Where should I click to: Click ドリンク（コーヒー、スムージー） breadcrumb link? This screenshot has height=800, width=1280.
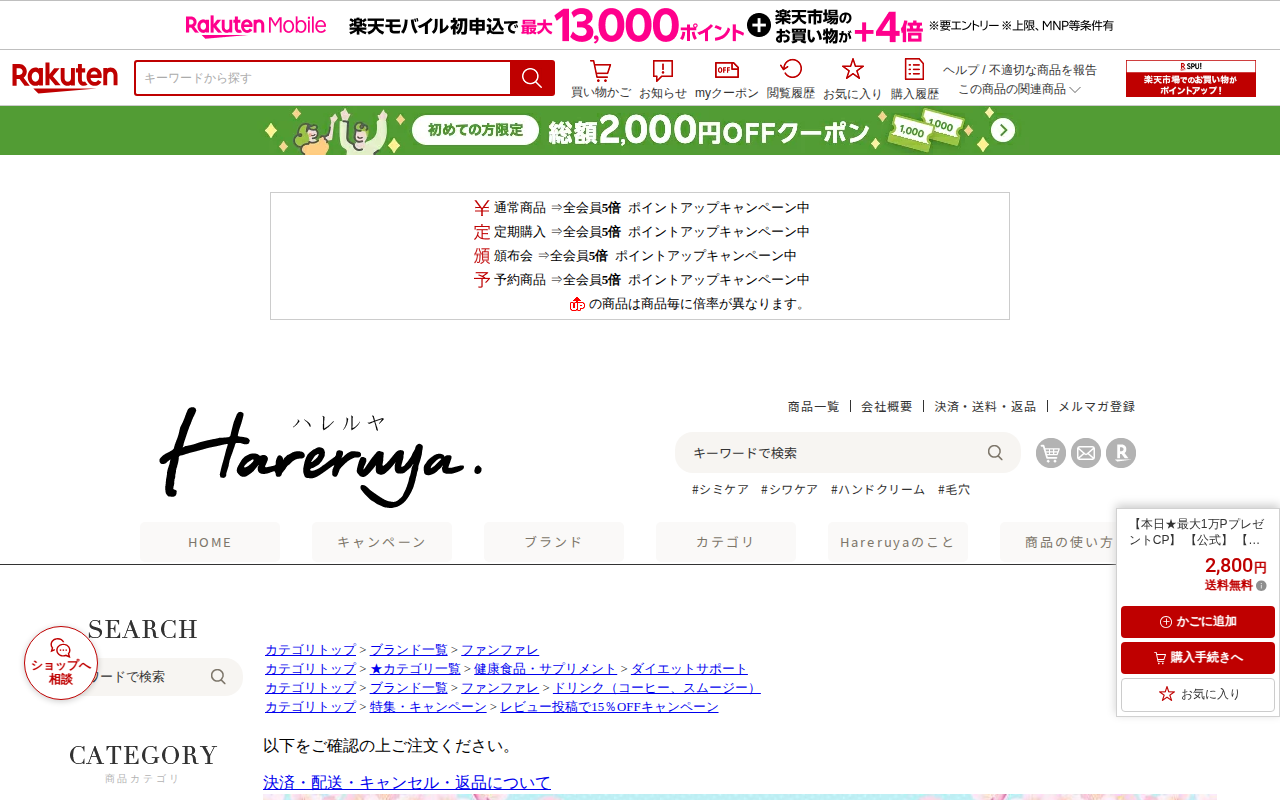click(x=656, y=688)
